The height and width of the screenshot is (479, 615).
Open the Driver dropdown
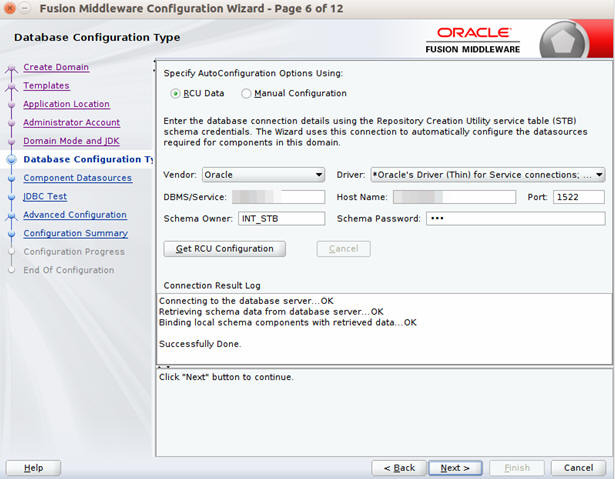point(488,175)
